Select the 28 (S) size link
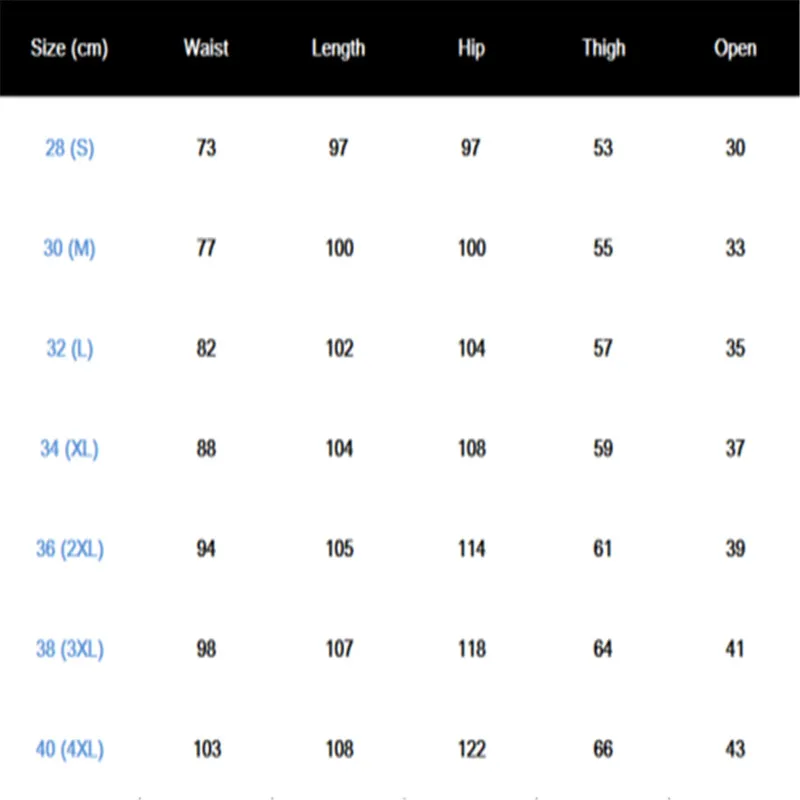 (69, 148)
